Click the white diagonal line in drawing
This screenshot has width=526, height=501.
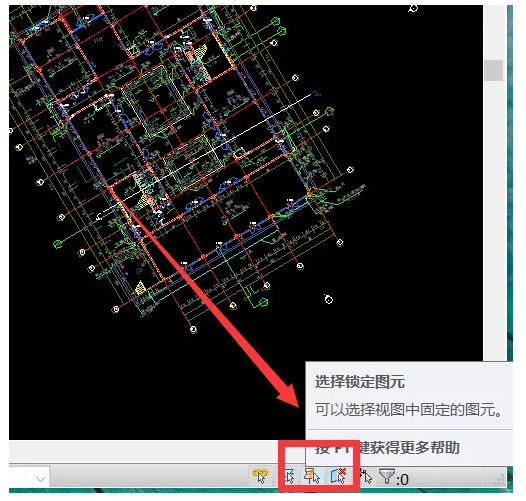[x=205, y=156]
